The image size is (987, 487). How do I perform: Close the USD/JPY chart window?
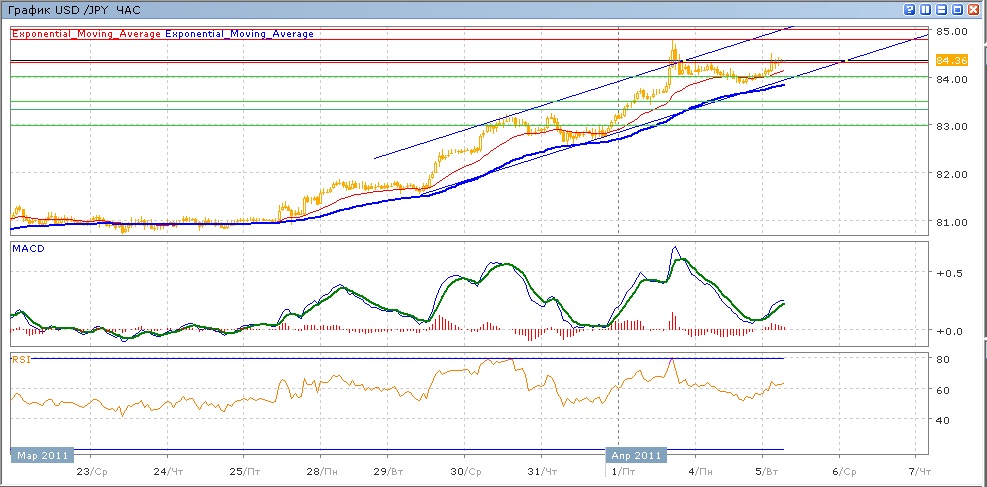pyautogui.click(x=973, y=9)
